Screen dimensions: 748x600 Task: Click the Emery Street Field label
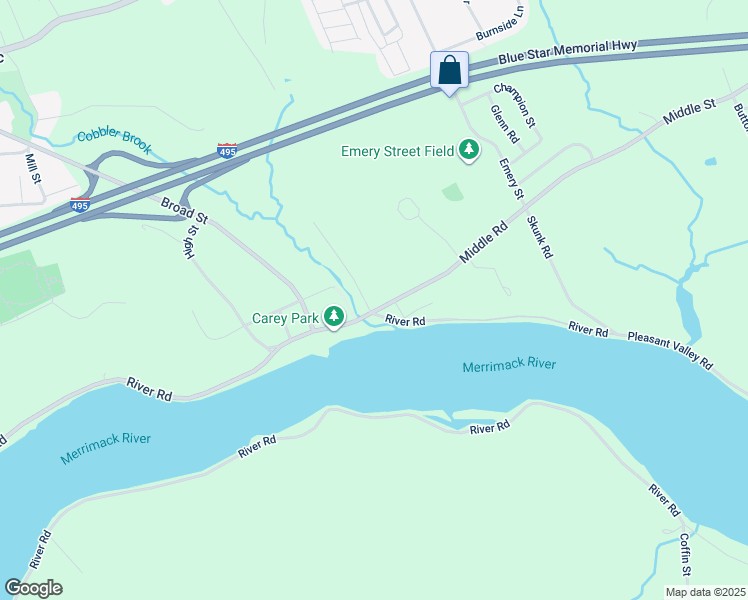pos(397,152)
